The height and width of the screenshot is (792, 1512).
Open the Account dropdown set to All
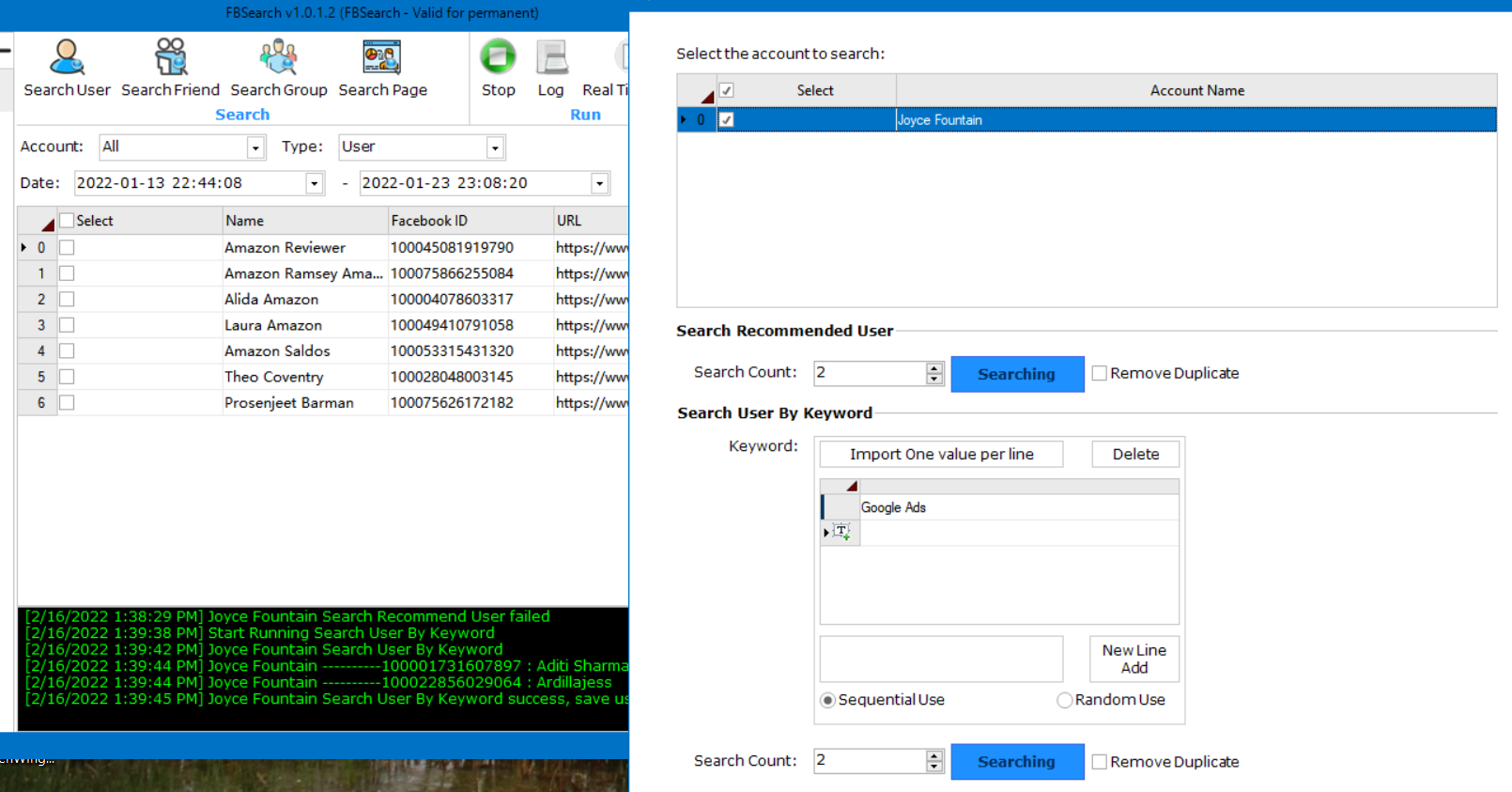tap(255, 148)
